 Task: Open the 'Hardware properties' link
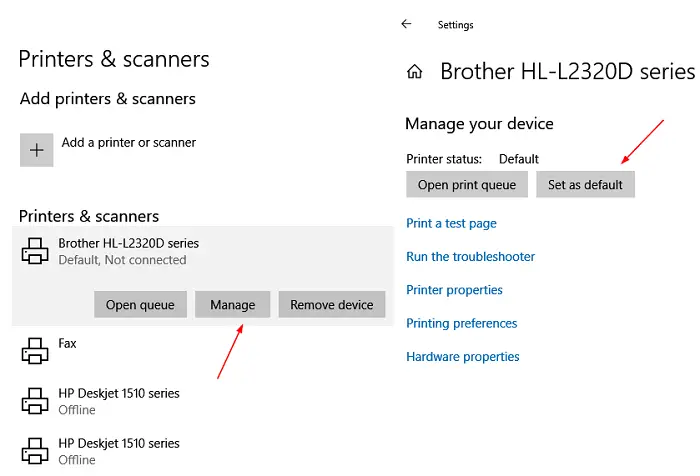(463, 357)
